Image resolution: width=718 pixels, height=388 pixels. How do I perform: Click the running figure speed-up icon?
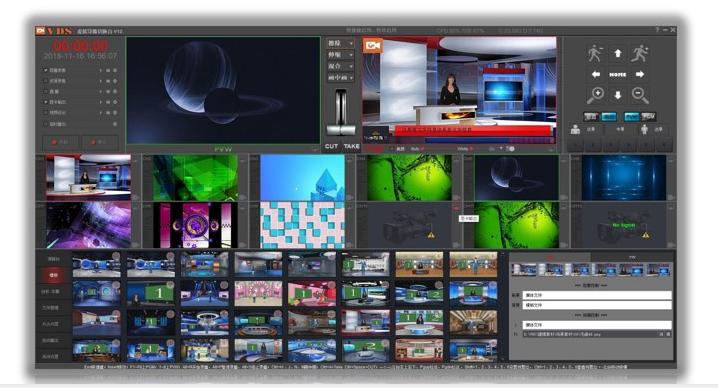pyautogui.click(x=640, y=54)
